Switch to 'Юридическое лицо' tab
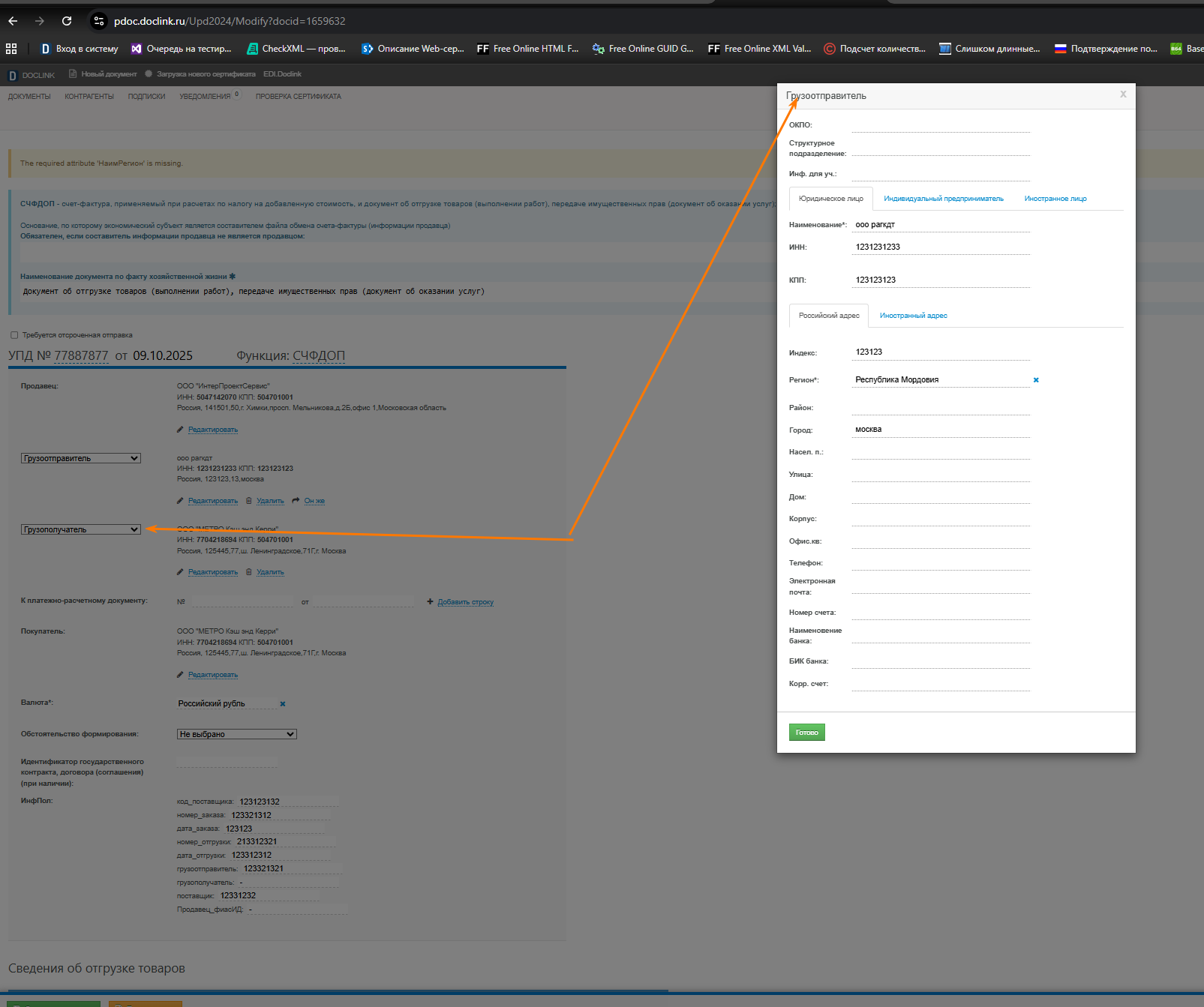Viewport: 1204px width, 1007px height. [x=831, y=199]
